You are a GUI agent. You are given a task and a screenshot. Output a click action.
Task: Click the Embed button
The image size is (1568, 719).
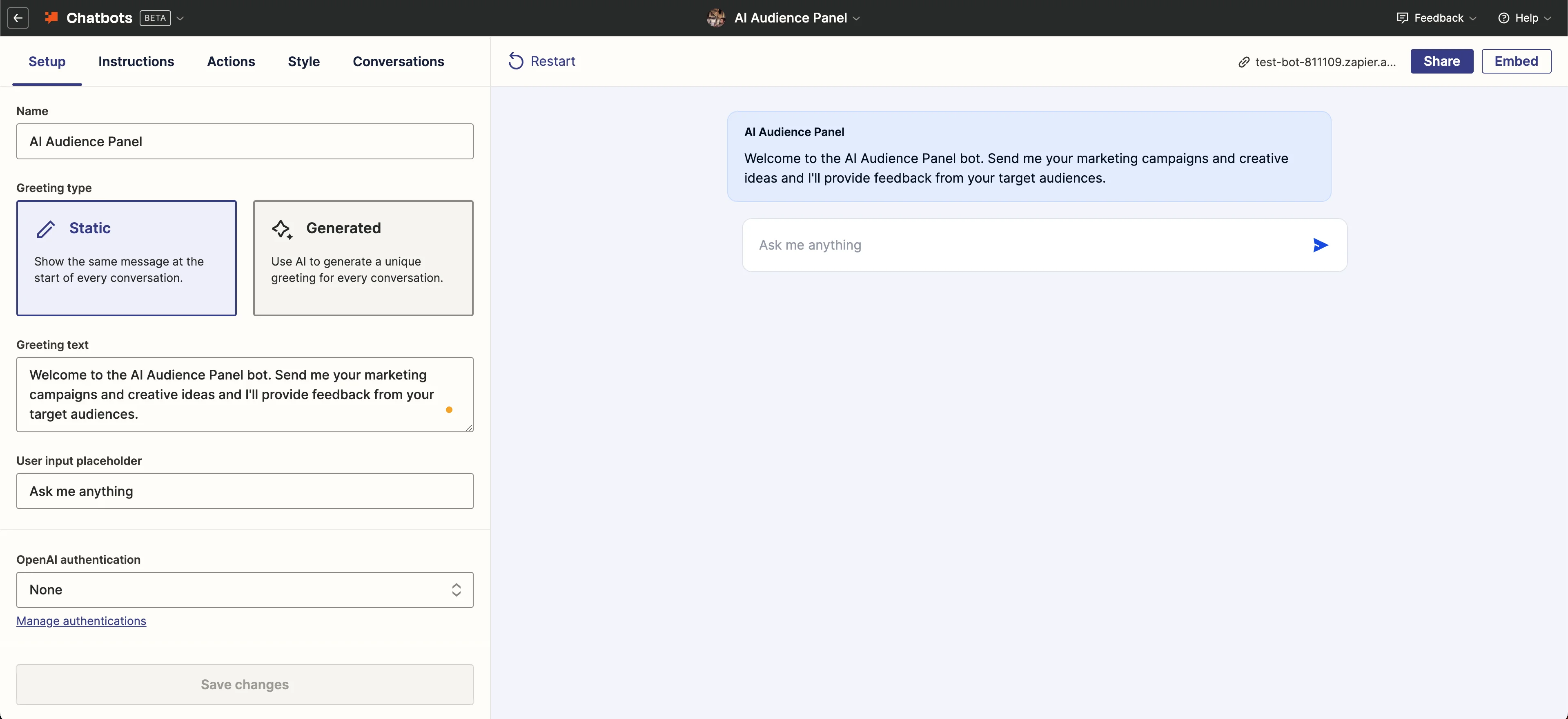point(1516,61)
